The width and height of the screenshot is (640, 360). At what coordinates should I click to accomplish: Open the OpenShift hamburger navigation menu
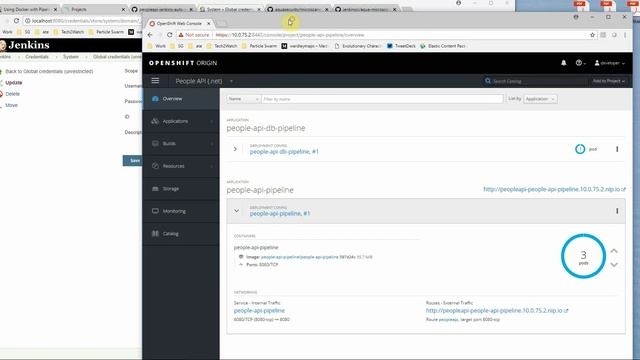(x=155, y=81)
